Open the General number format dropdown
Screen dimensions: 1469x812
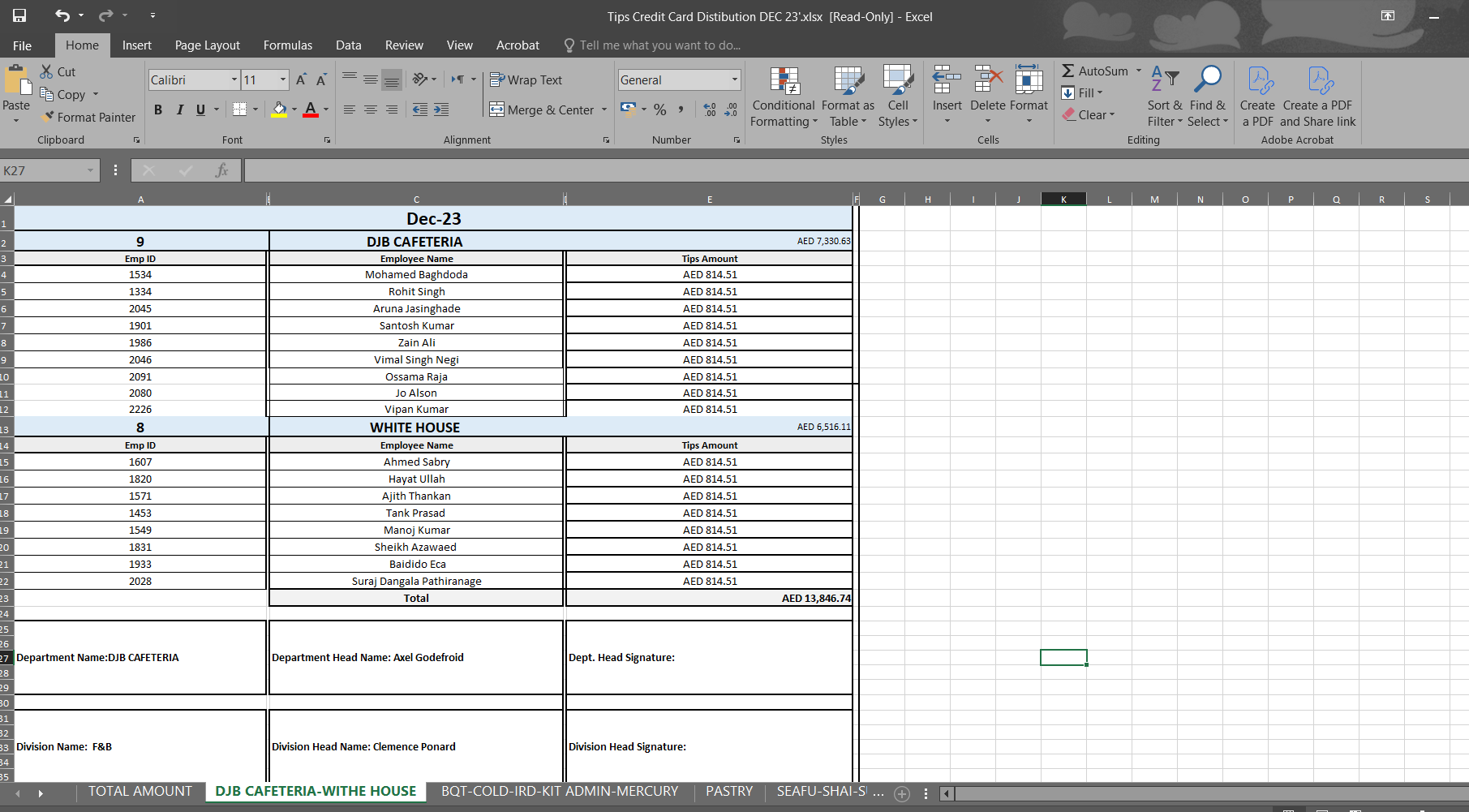tap(735, 79)
